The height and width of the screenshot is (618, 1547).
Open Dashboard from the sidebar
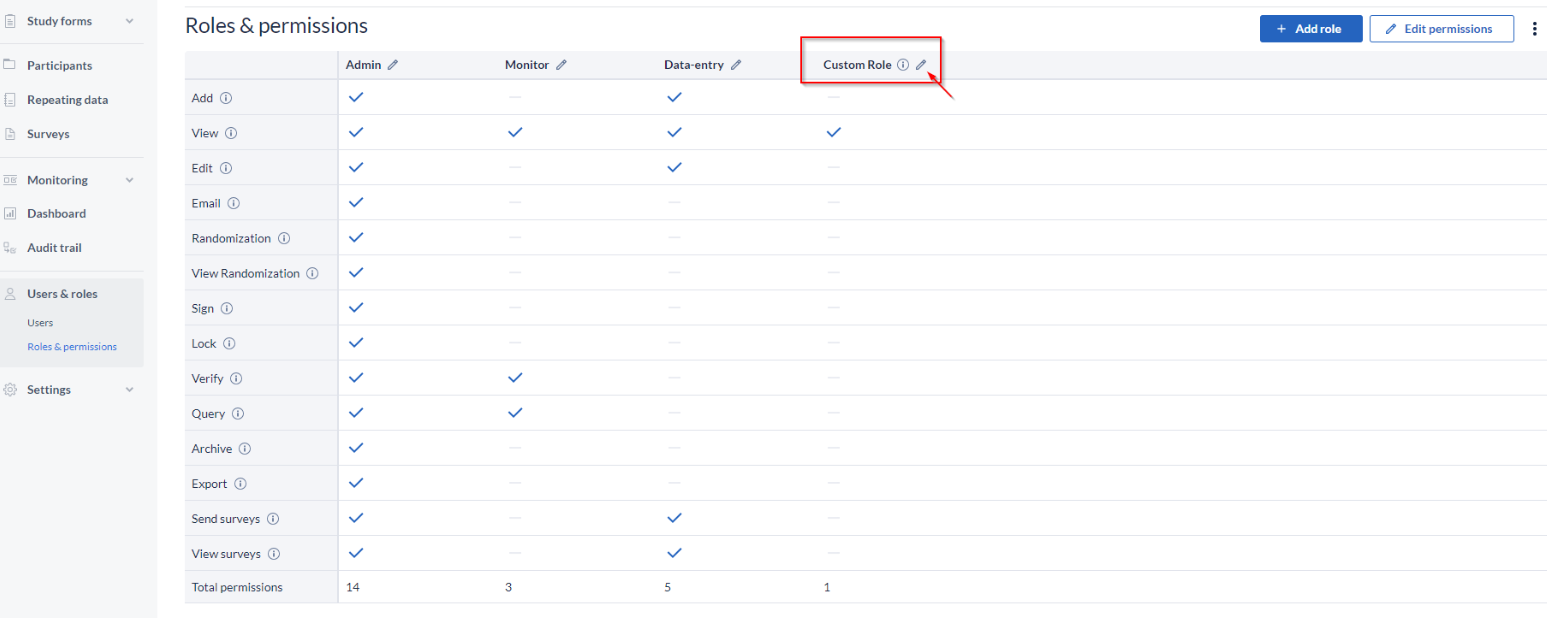[x=56, y=213]
